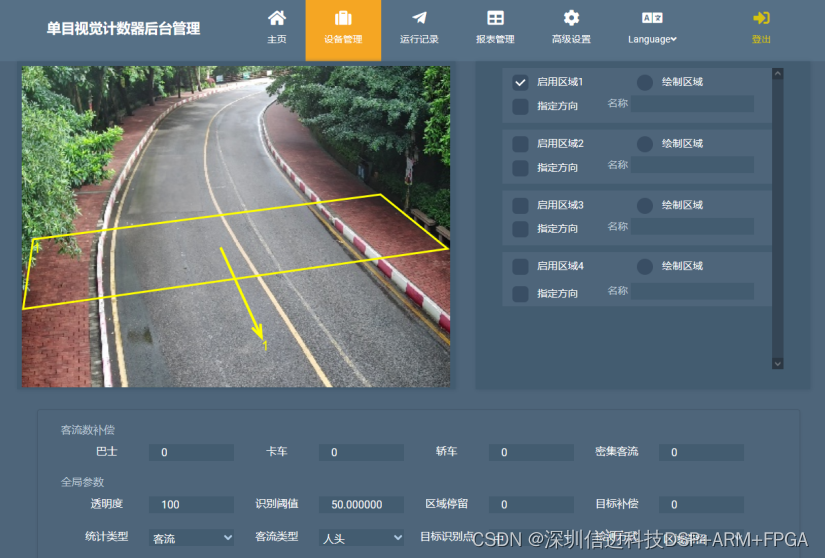825x559 pixels.
Task: Click the camera preview road image
Action: tap(236, 226)
